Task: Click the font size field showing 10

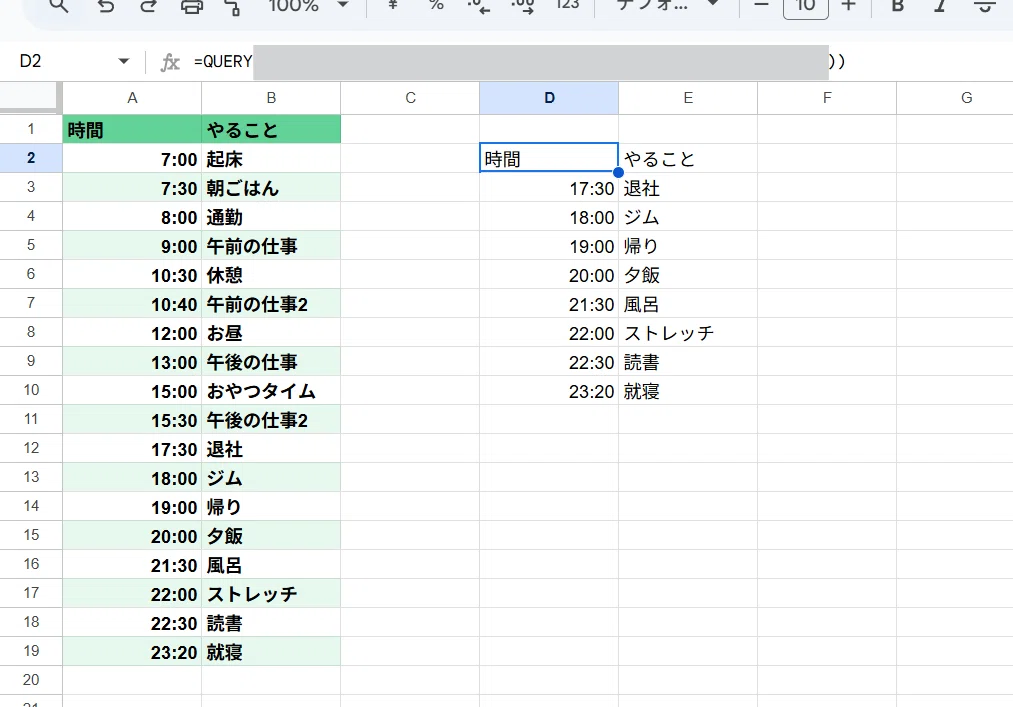Action: pyautogui.click(x=806, y=6)
